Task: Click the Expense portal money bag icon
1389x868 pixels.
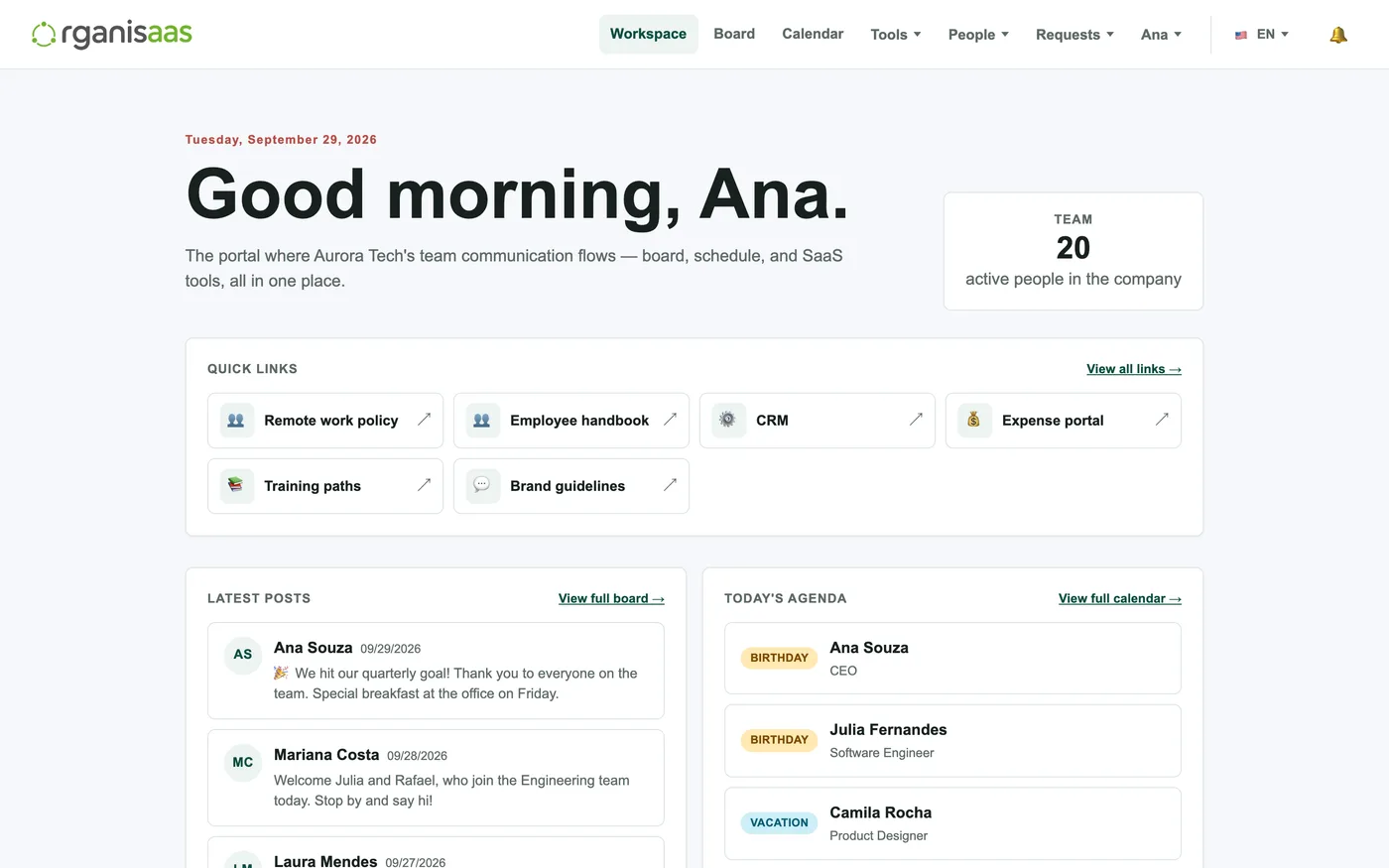Action: (974, 421)
